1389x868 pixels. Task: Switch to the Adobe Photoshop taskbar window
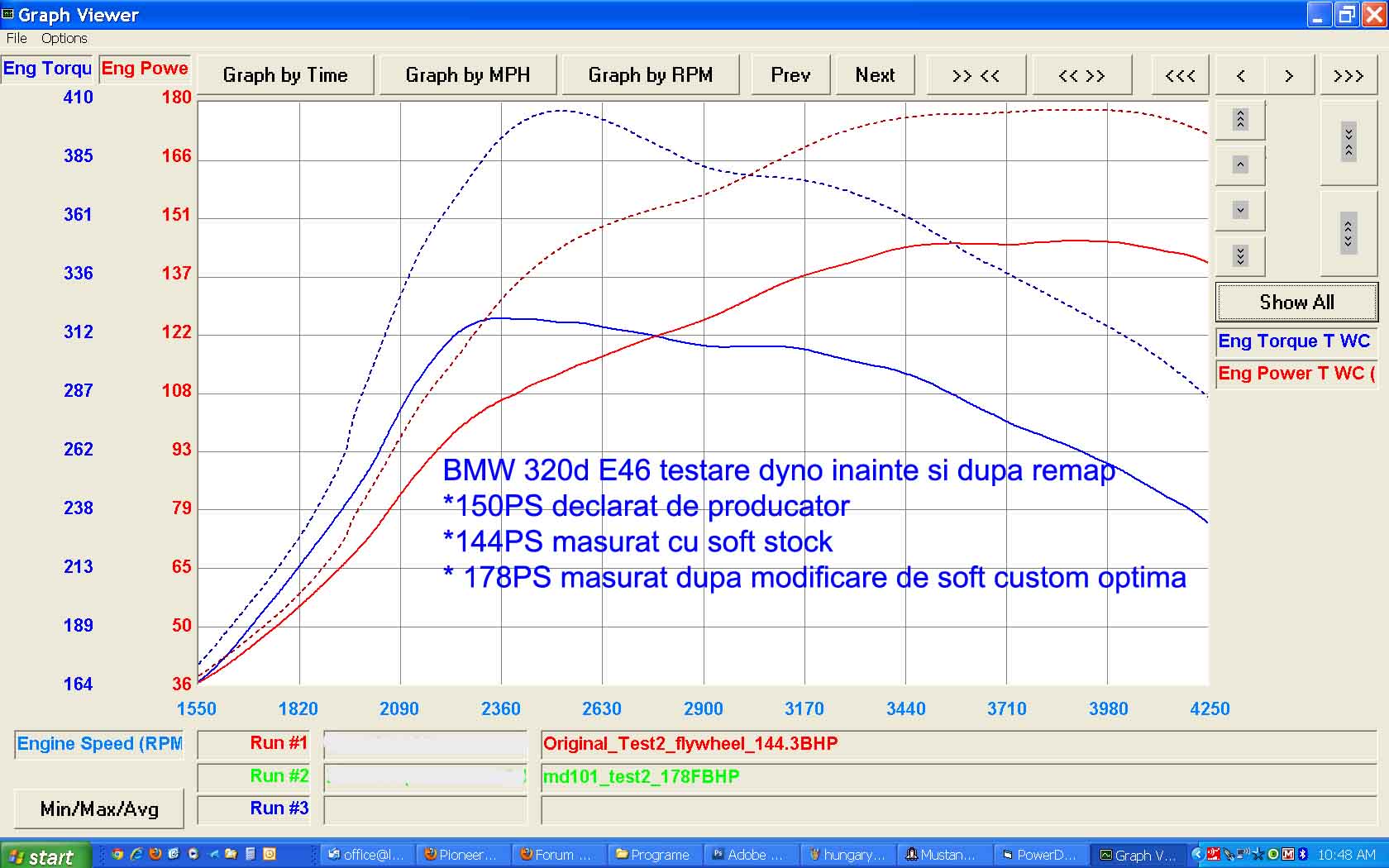pos(750,855)
